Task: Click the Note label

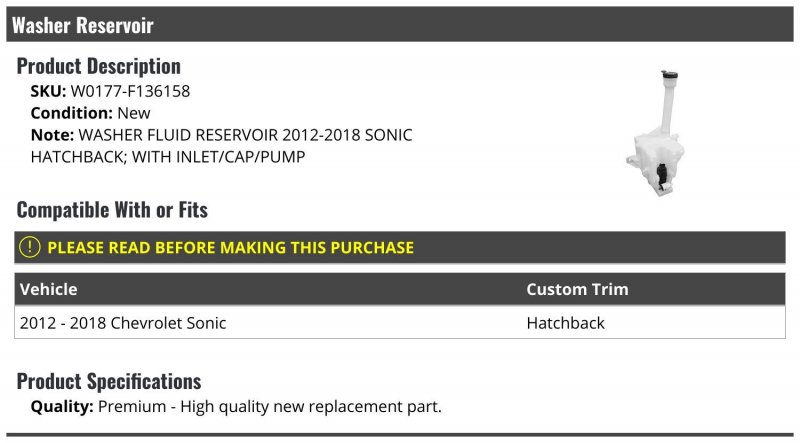Action: [x=52, y=135]
